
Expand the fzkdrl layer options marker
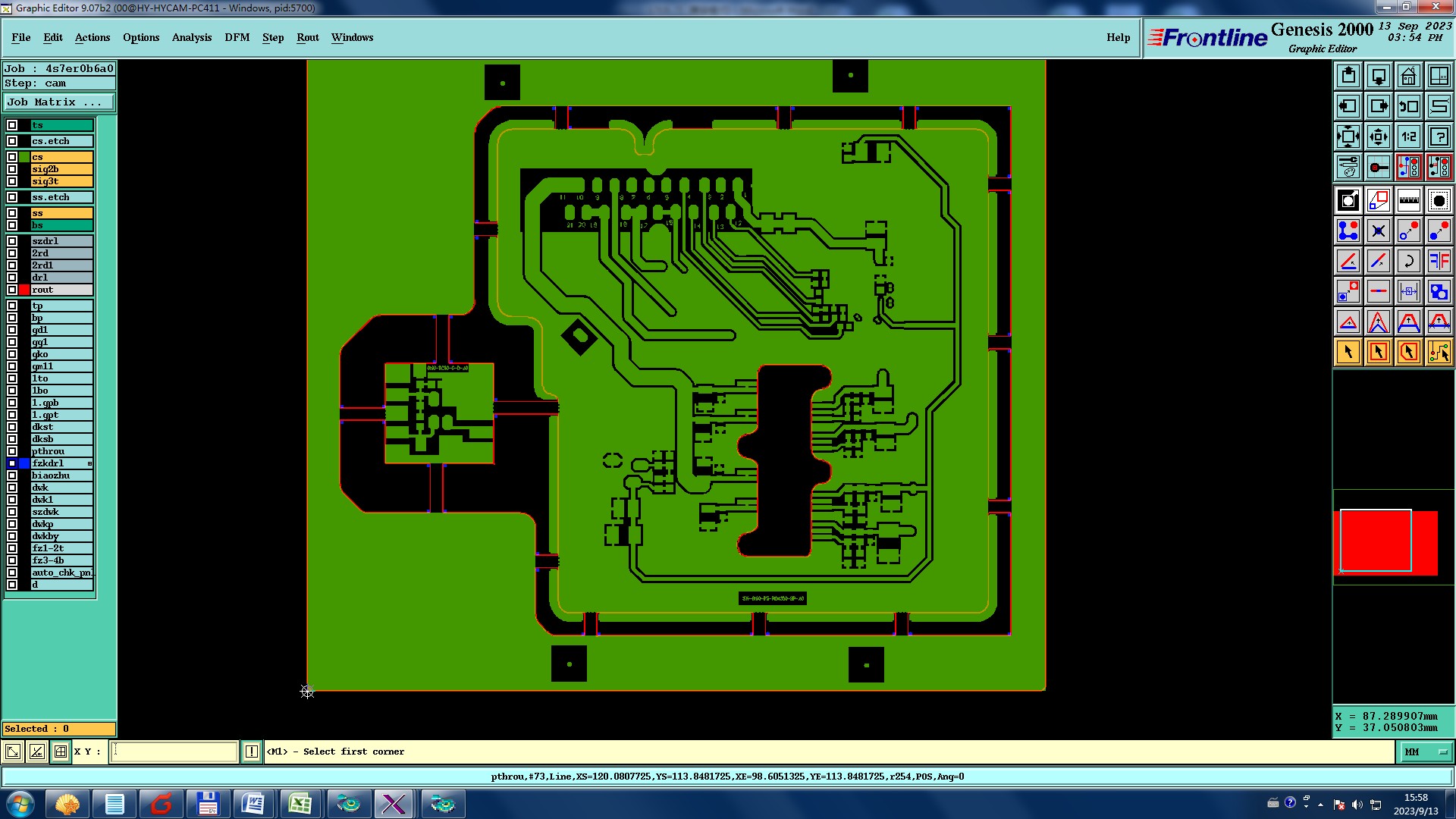pos(89,463)
